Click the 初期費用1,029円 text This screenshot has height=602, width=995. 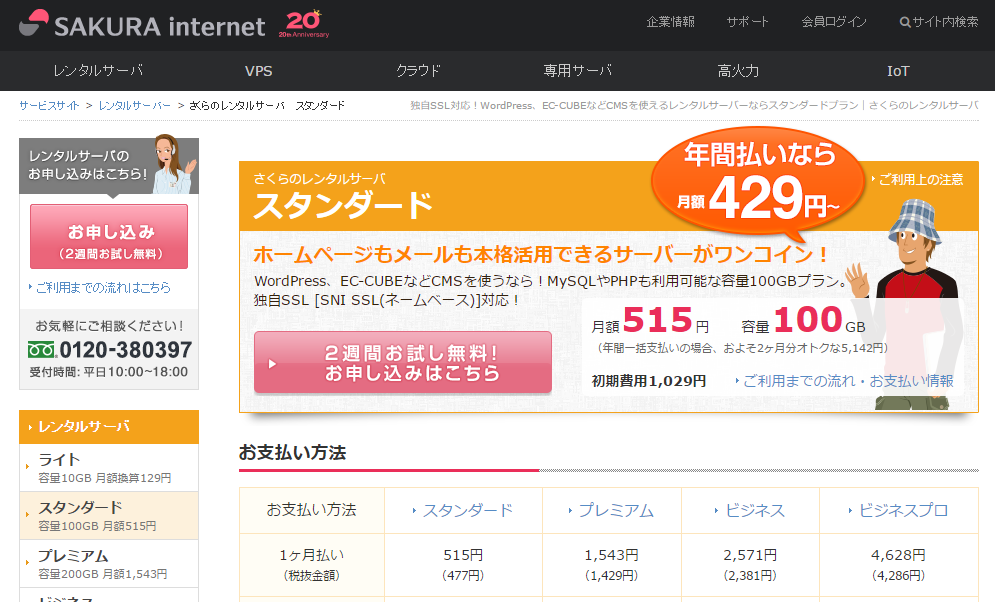pos(649,381)
